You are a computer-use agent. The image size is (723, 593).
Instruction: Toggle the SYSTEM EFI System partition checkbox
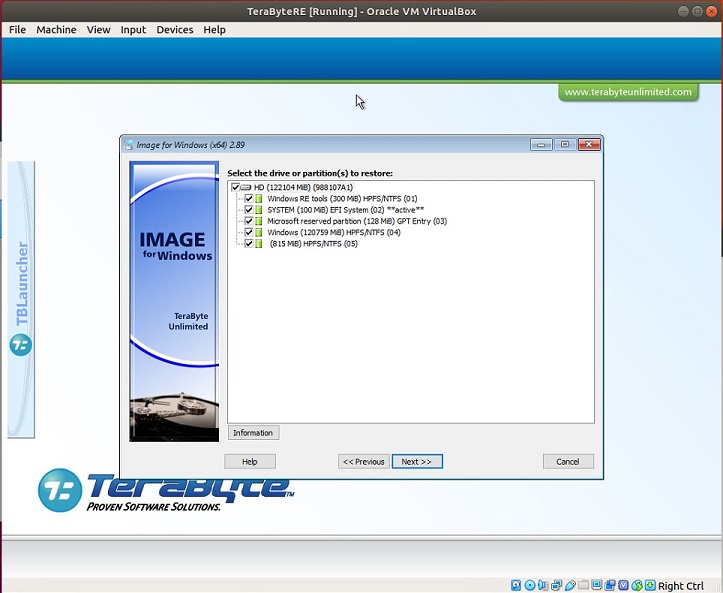pos(249,210)
